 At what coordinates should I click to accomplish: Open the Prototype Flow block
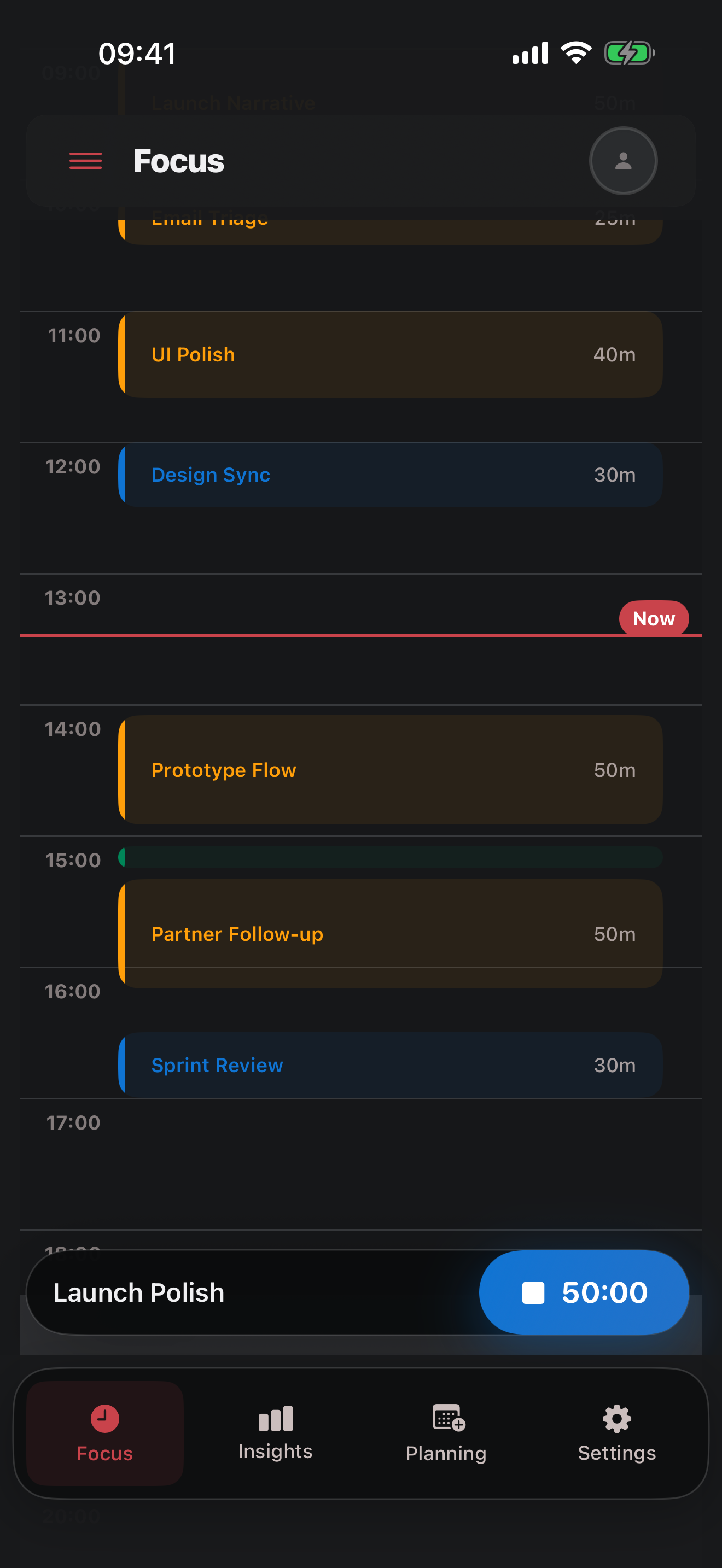(390, 770)
